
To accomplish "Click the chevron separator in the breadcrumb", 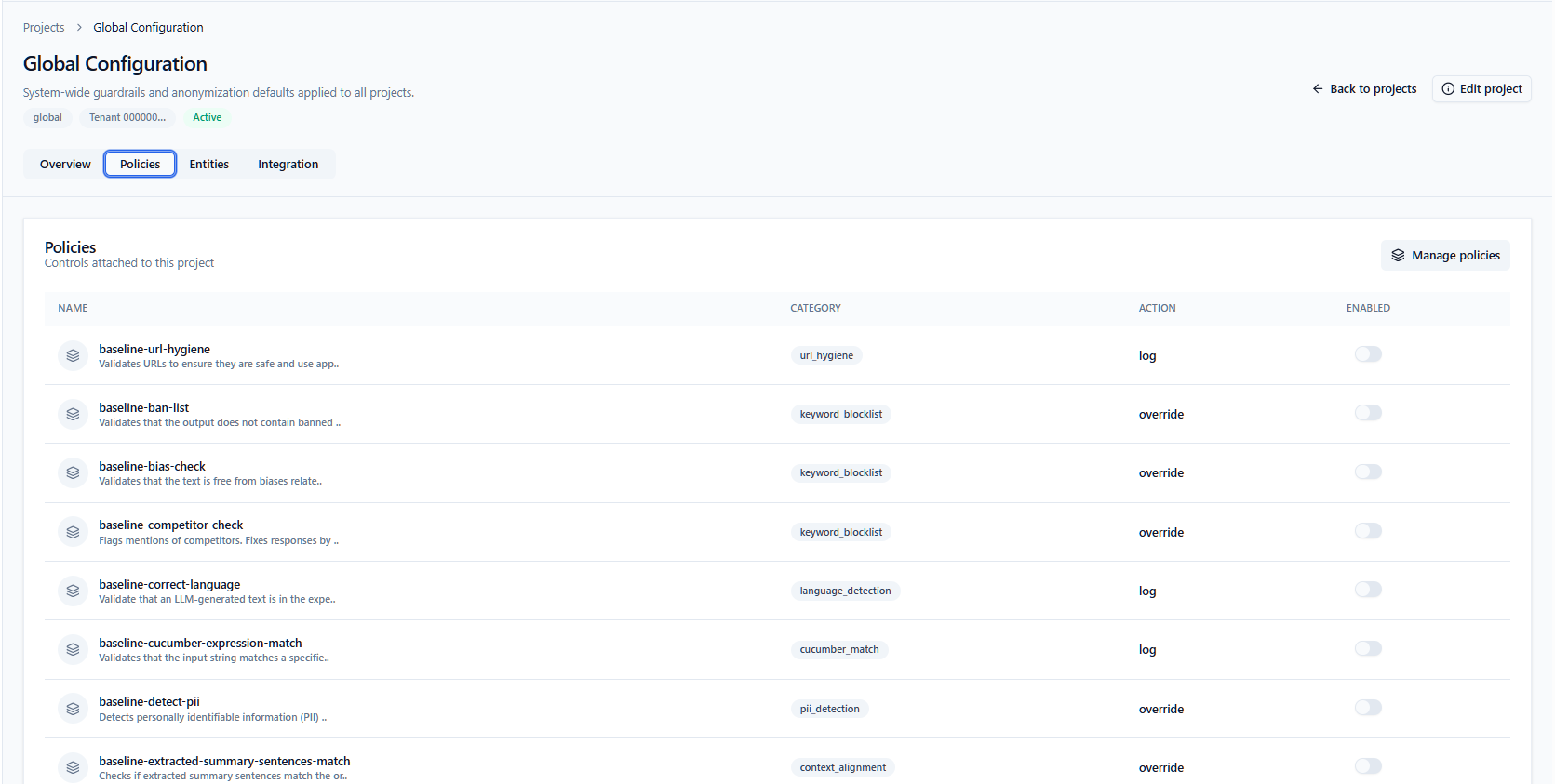I will point(79,28).
